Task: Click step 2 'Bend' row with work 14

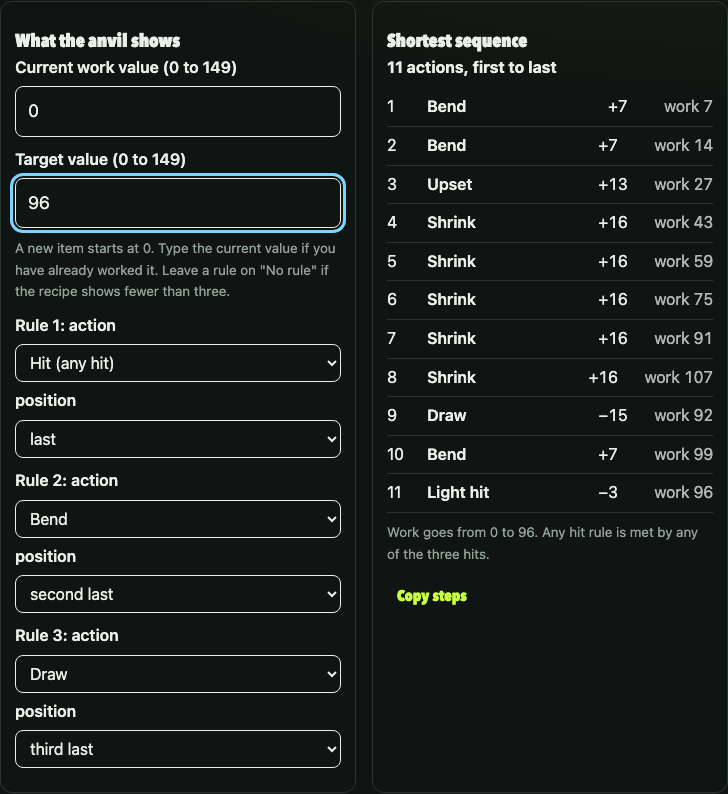Action: pos(550,146)
